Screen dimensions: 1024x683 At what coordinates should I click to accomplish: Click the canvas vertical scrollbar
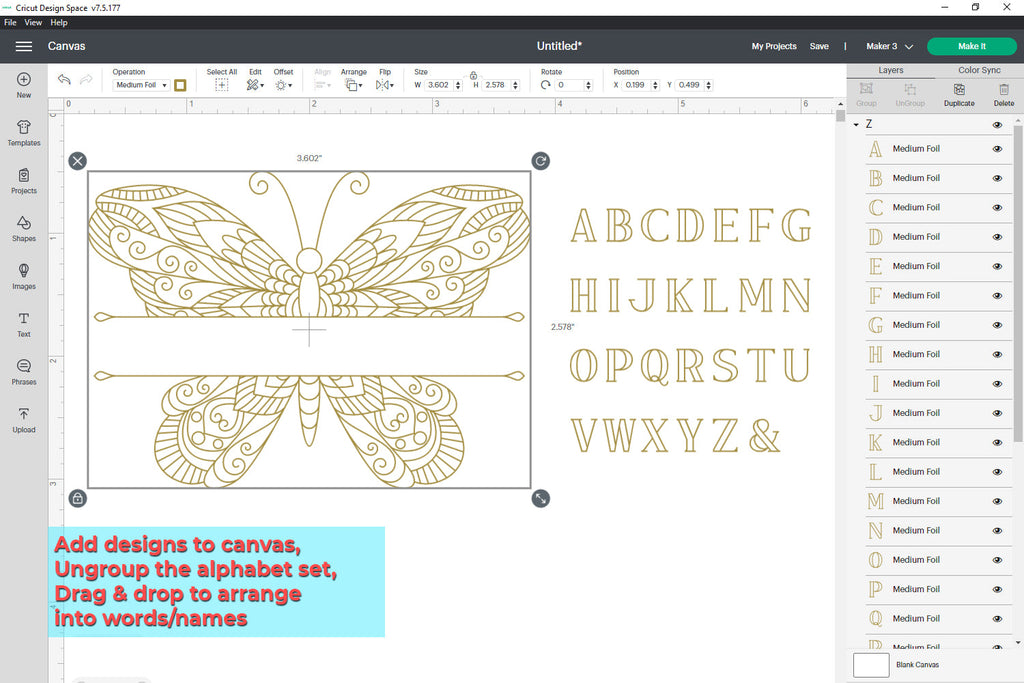point(840,116)
